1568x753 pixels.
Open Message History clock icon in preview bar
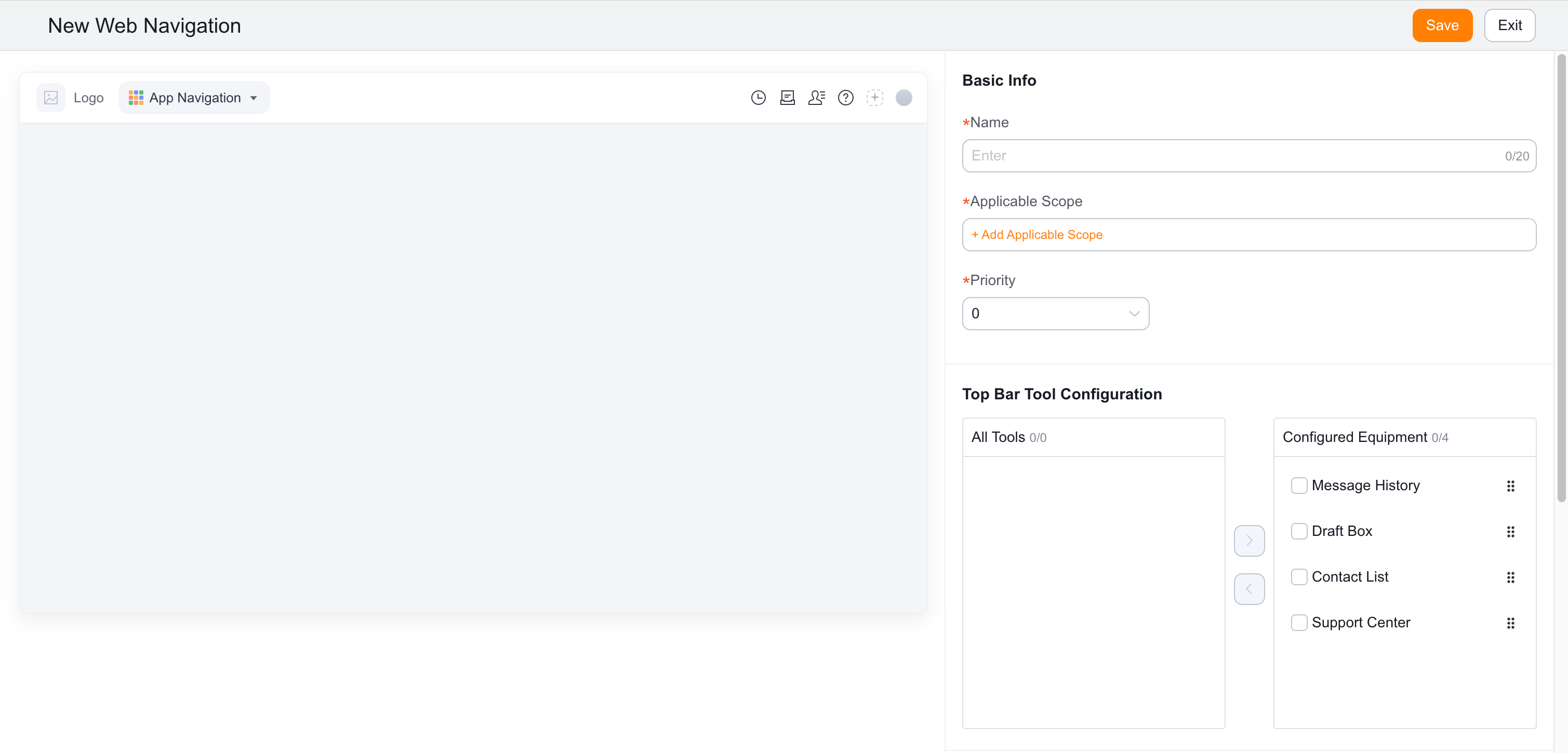tap(758, 97)
